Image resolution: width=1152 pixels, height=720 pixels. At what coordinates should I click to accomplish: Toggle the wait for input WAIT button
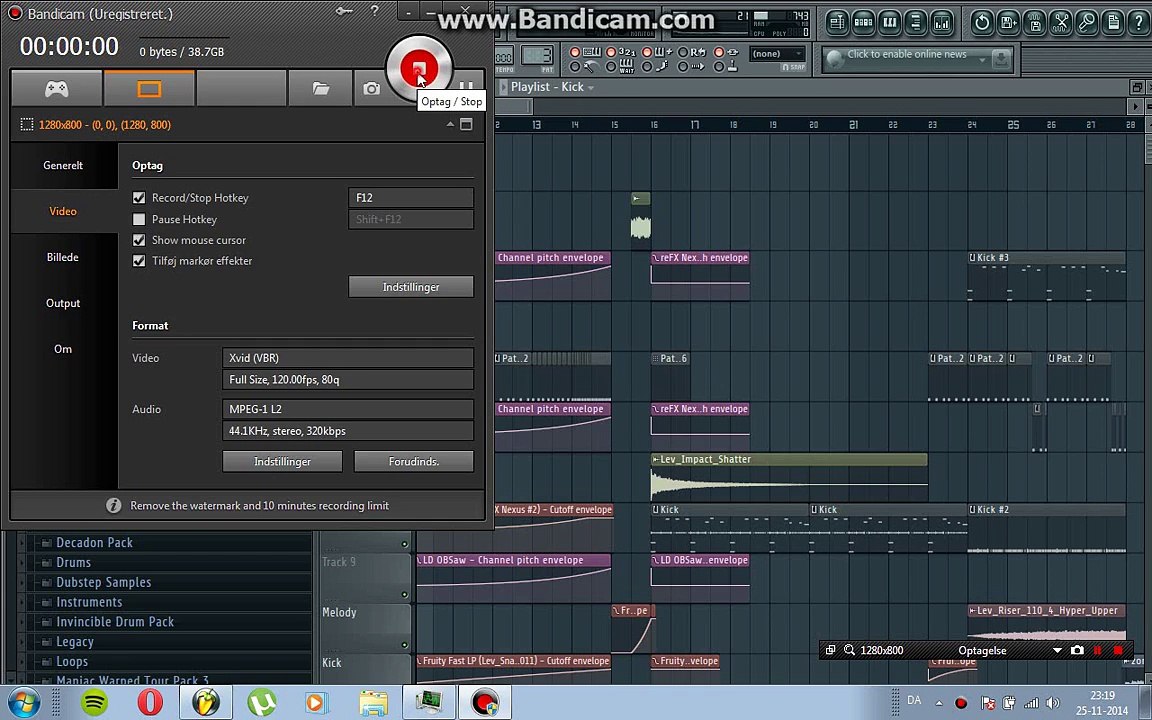622,67
